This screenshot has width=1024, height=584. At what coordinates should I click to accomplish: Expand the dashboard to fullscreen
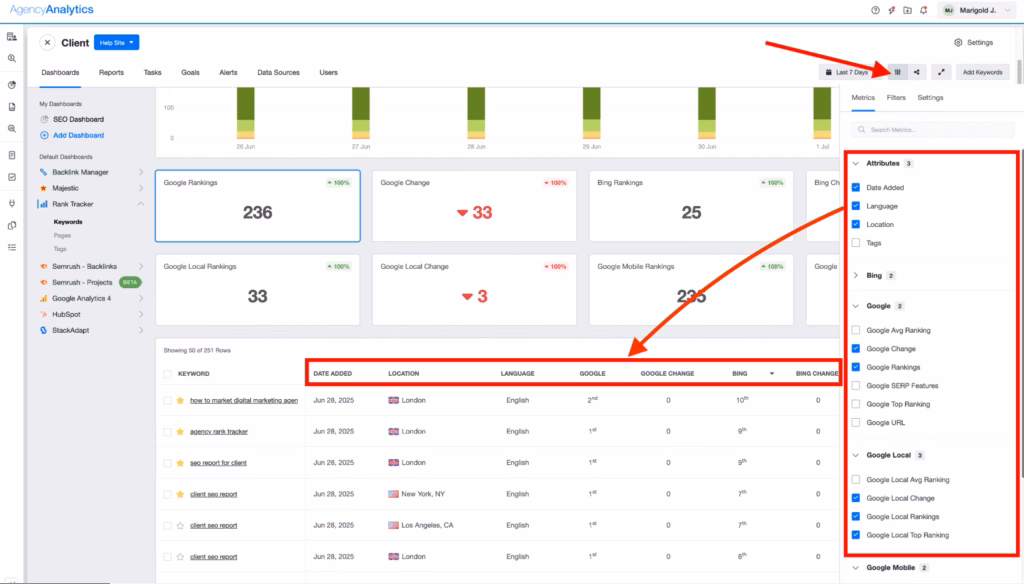click(x=941, y=72)
